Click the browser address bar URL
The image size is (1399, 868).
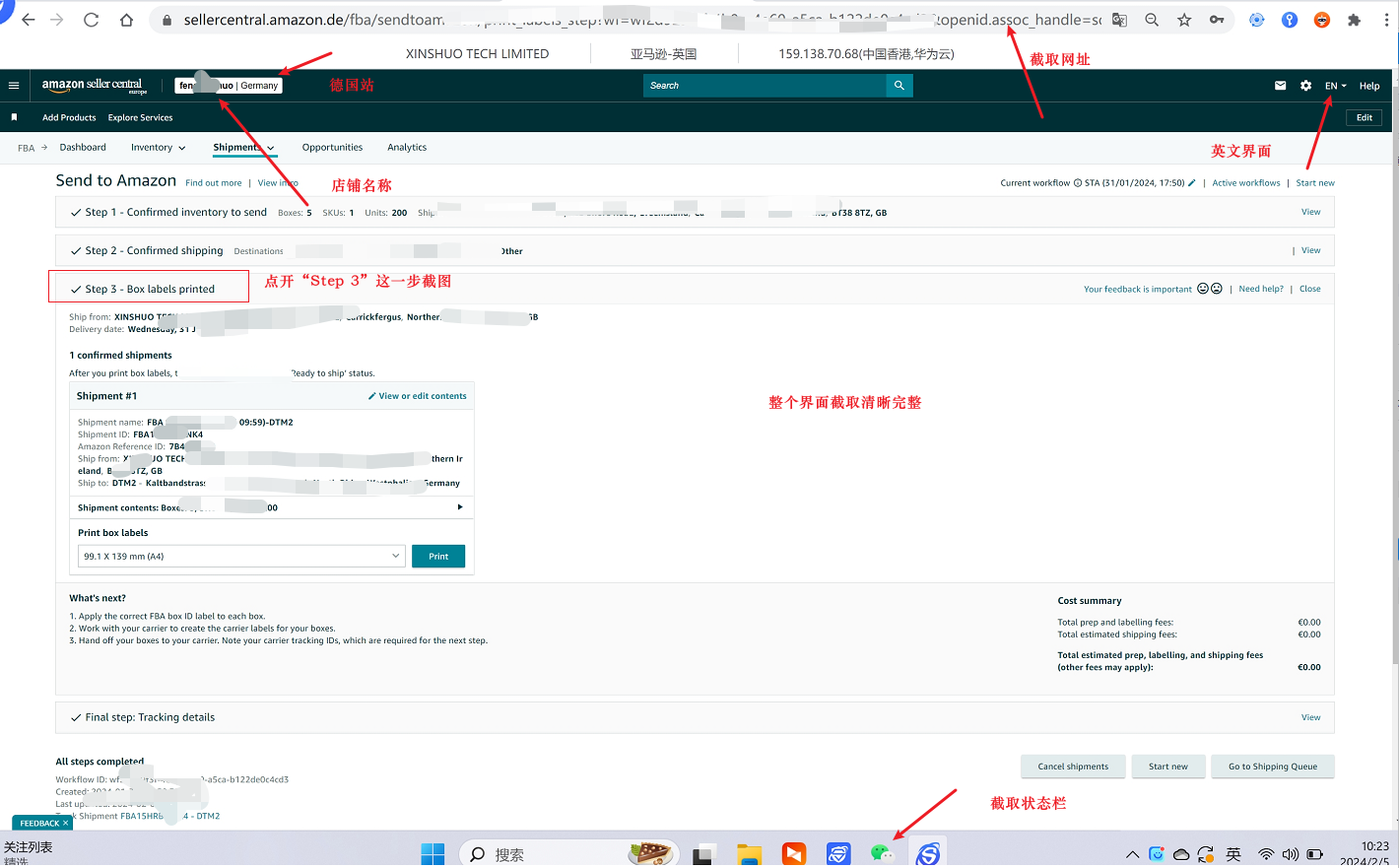click(642, 20)
